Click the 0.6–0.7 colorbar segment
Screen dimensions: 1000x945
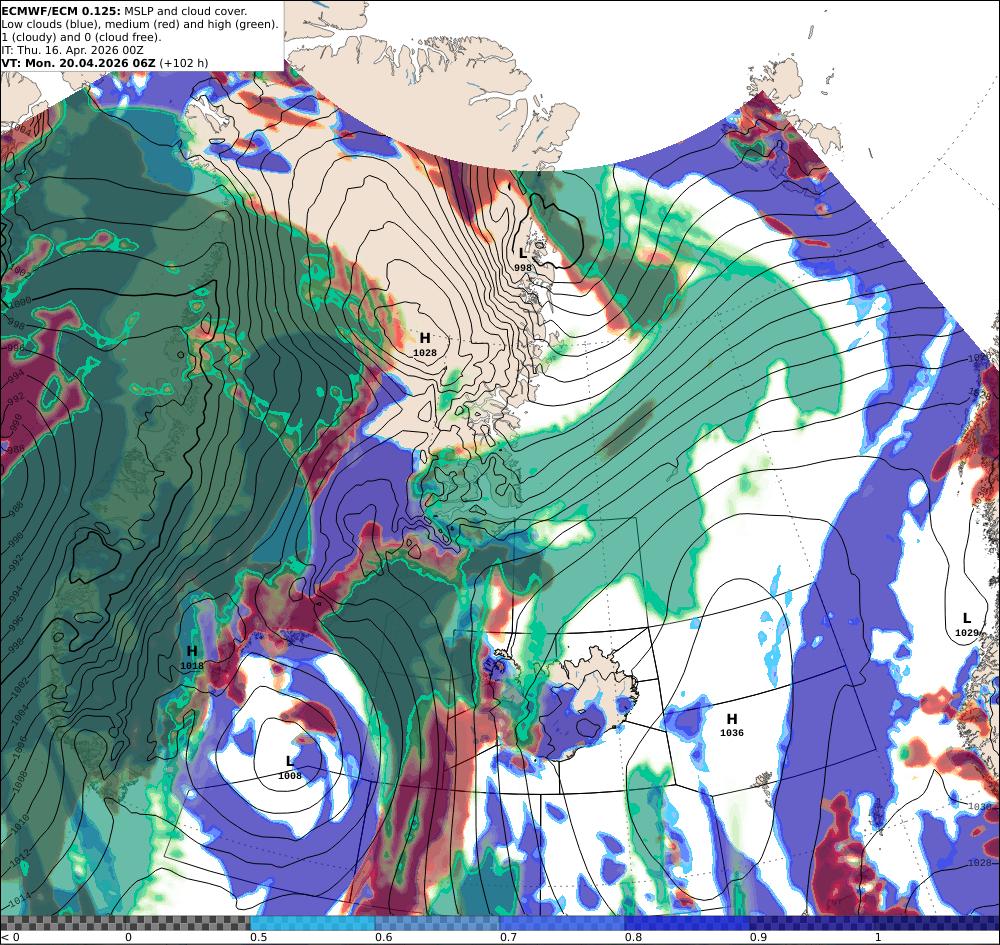point(438,923)
